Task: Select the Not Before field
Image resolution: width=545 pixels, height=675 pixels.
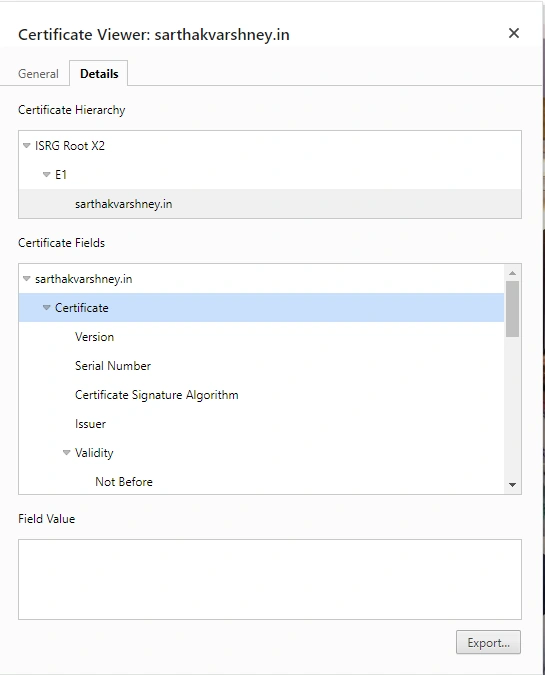Action: (261, 481)
